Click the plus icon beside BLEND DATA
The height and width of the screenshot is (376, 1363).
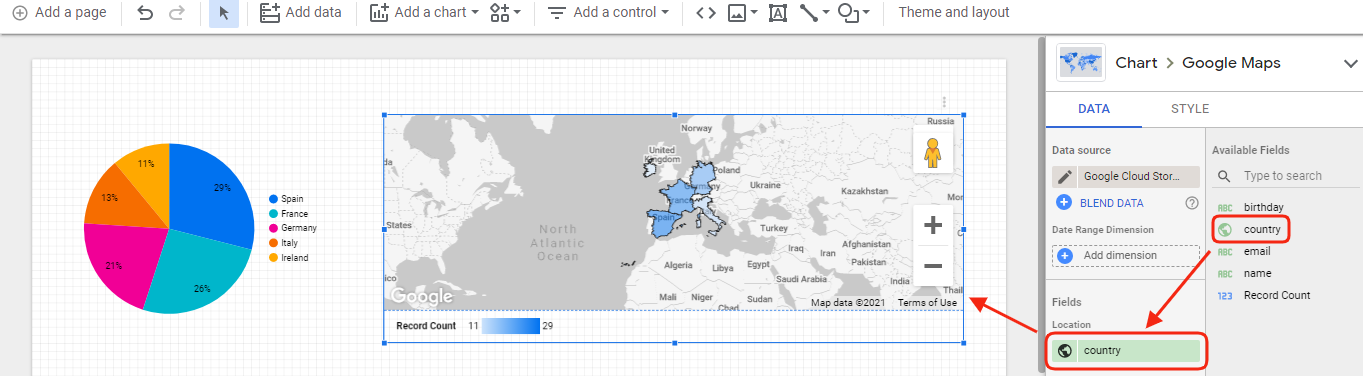point(1065,203)
